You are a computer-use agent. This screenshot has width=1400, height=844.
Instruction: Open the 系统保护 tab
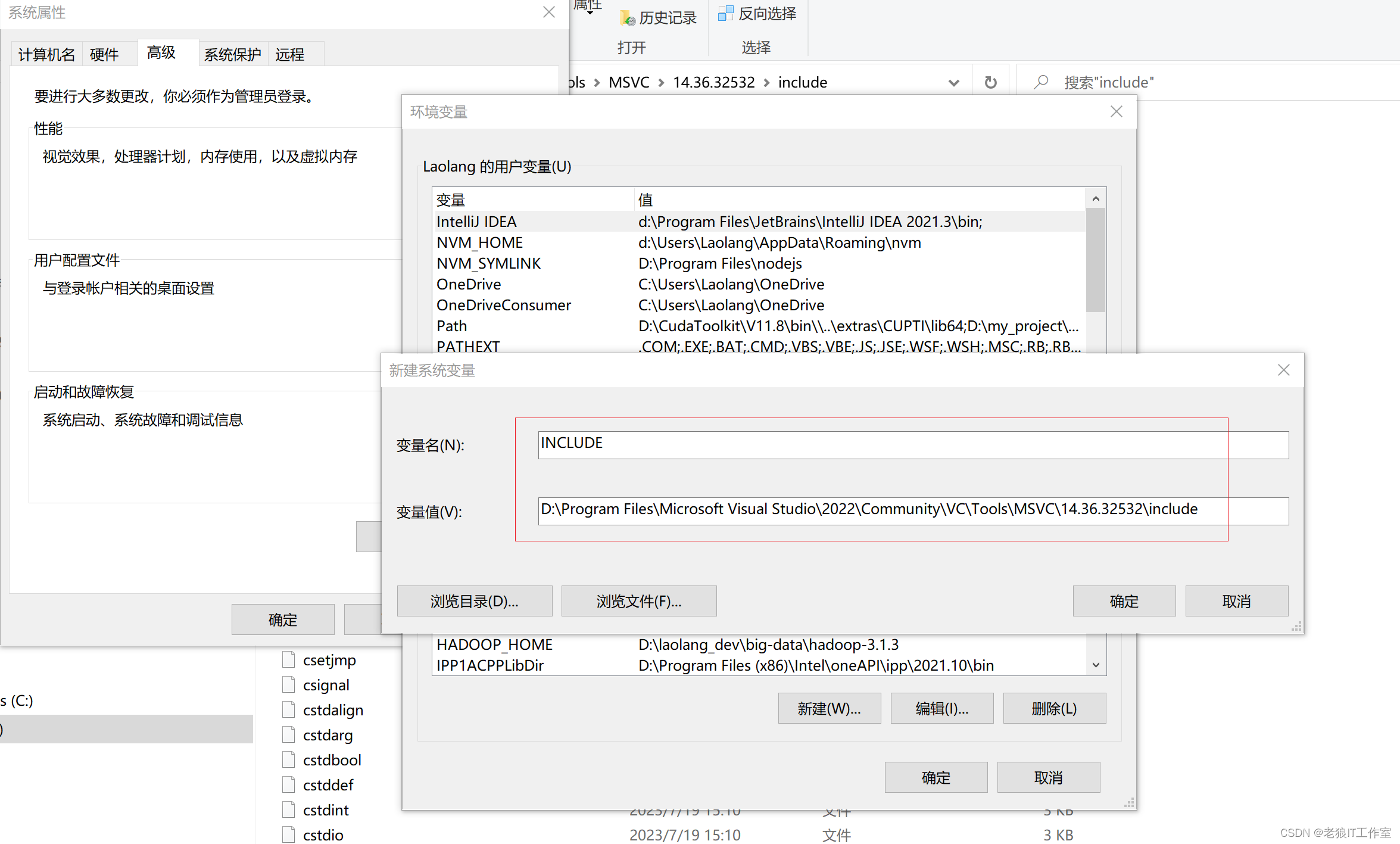tap(232, 55)
